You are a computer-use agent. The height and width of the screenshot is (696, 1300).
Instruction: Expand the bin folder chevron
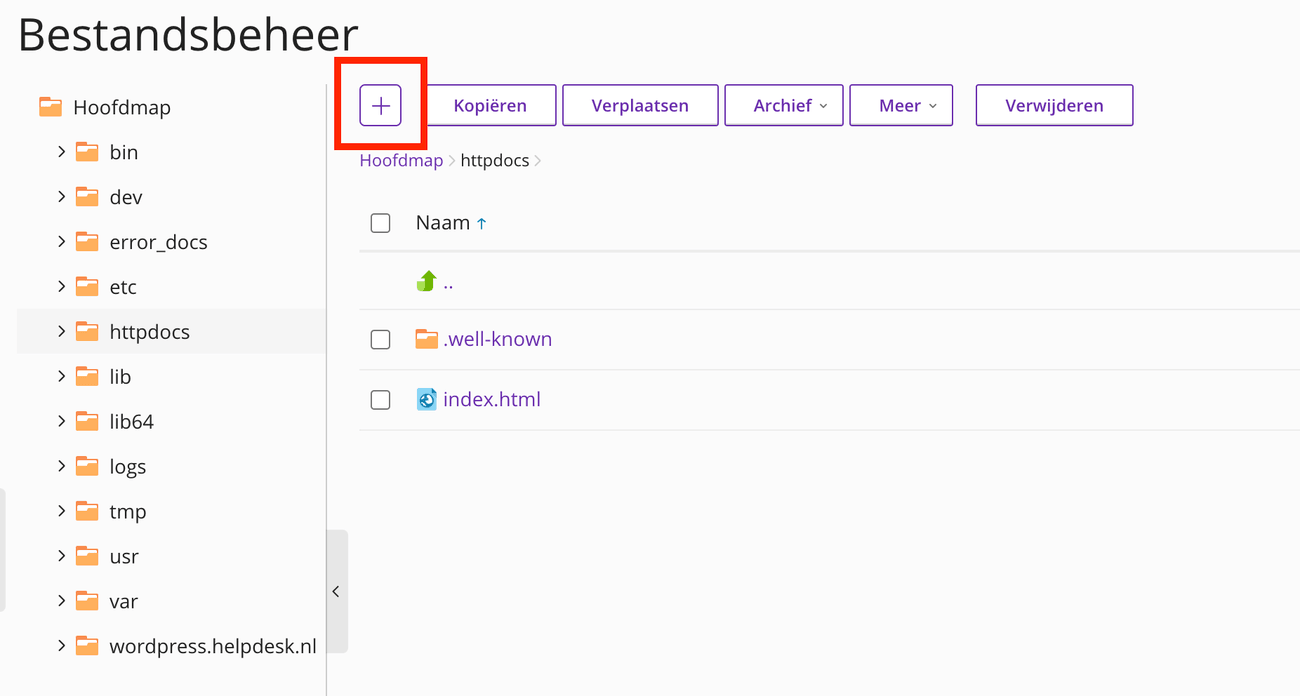(x=62, y=152)
